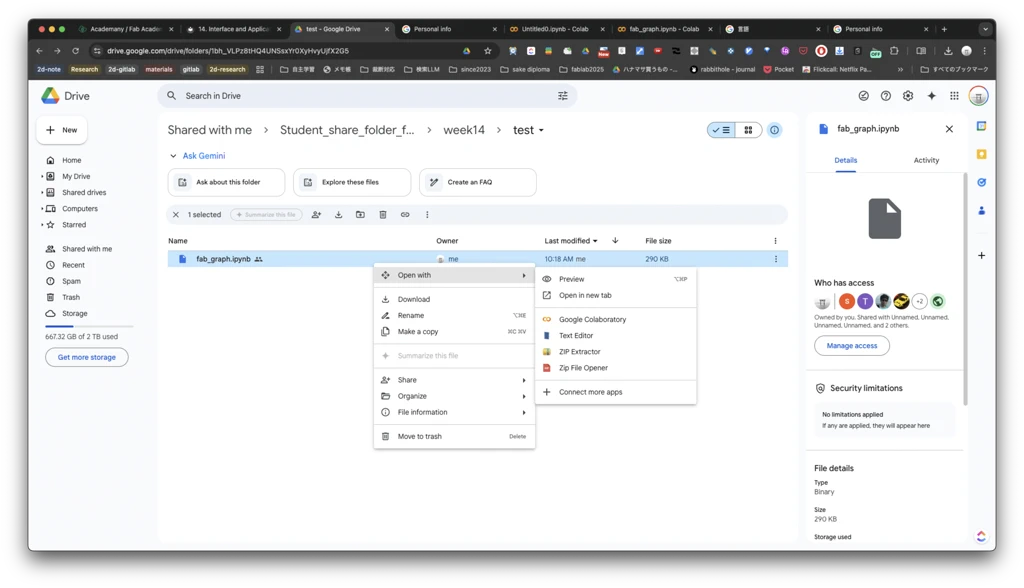Switch to list layout view

coord(722,130)
